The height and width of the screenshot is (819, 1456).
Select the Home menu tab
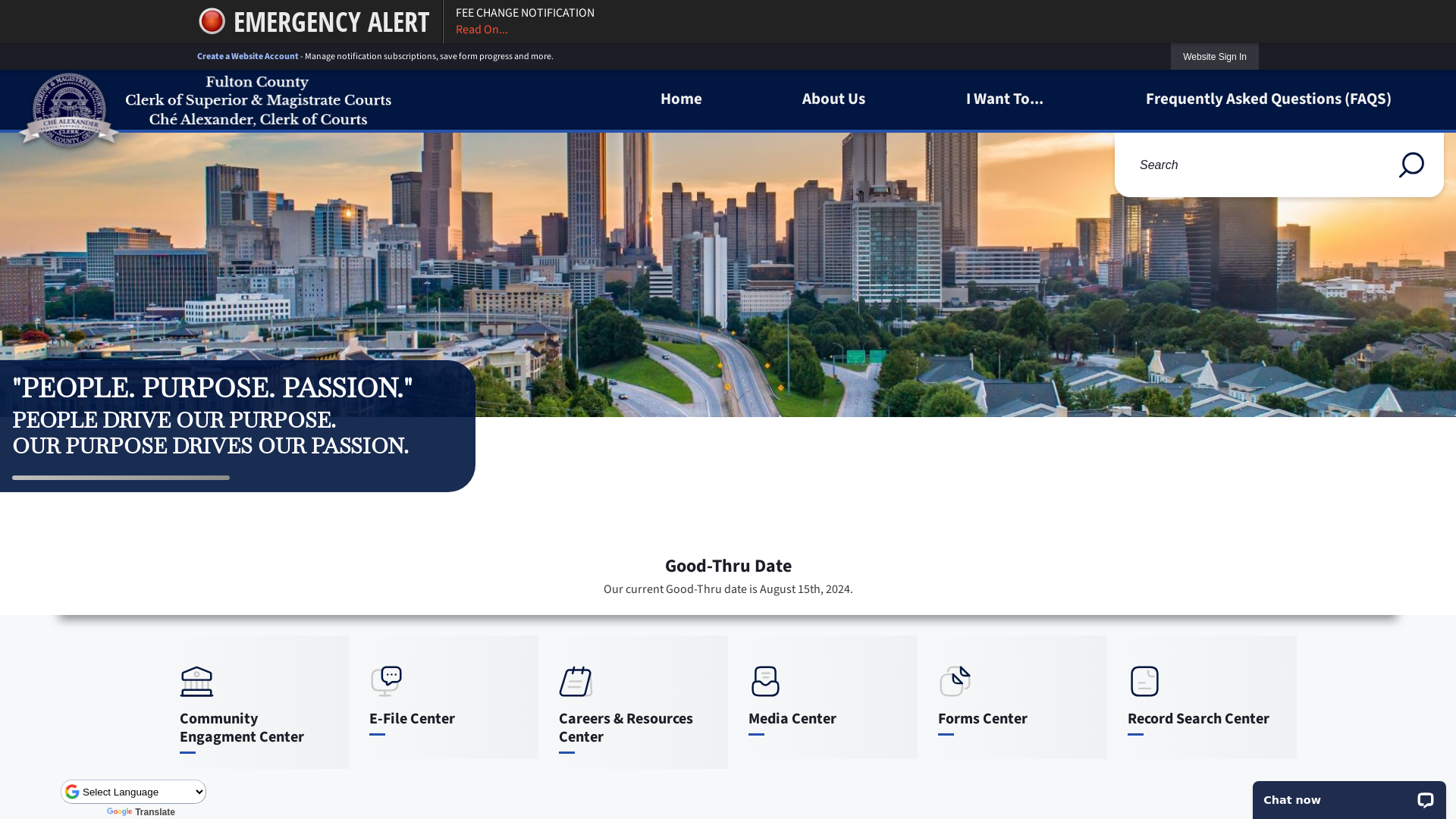click(680, 97)
